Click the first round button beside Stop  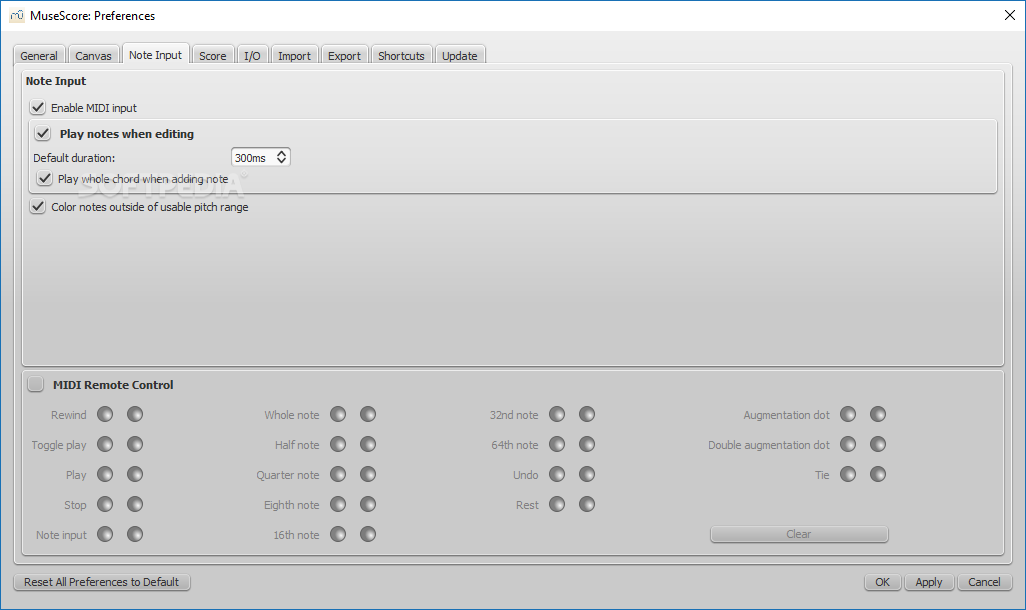click(x=105, y=505)
